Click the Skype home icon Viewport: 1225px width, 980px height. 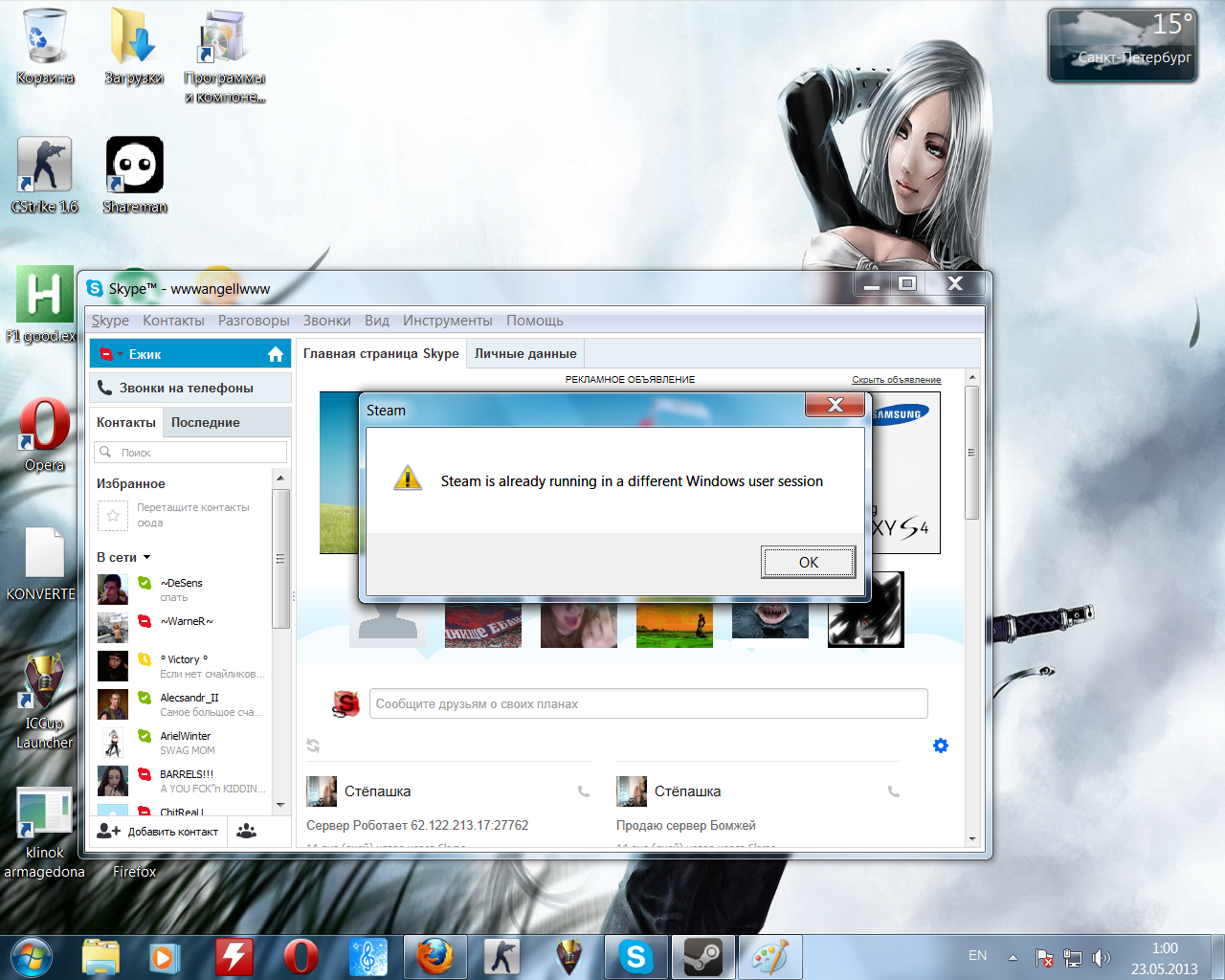pyautogui.click(x=276, y=354)
